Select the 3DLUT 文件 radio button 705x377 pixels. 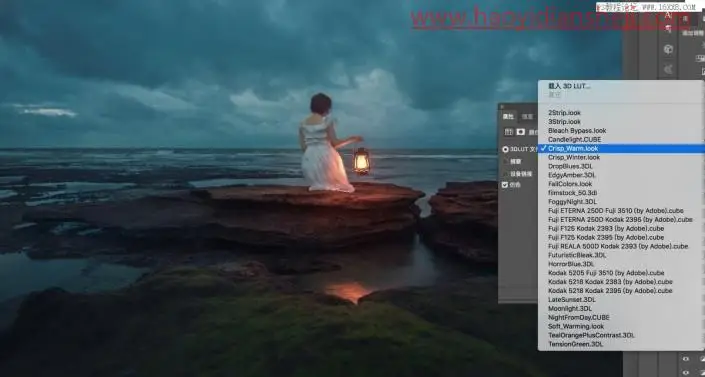pyautogui.click(x=505, y=149)
